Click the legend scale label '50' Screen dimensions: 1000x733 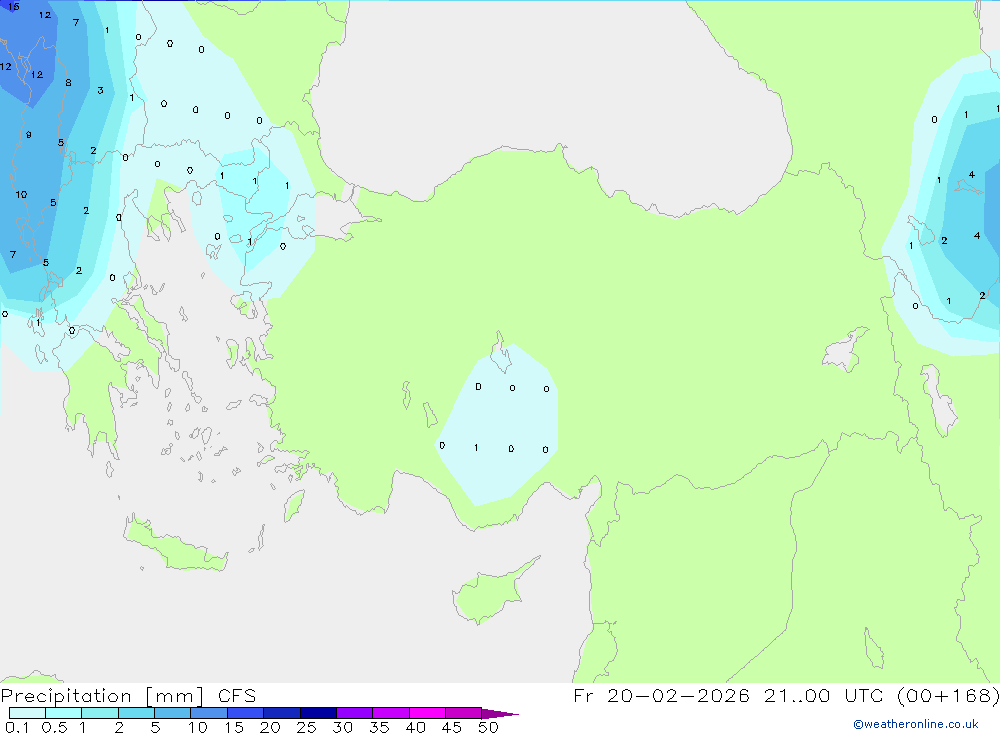[489, 727]
